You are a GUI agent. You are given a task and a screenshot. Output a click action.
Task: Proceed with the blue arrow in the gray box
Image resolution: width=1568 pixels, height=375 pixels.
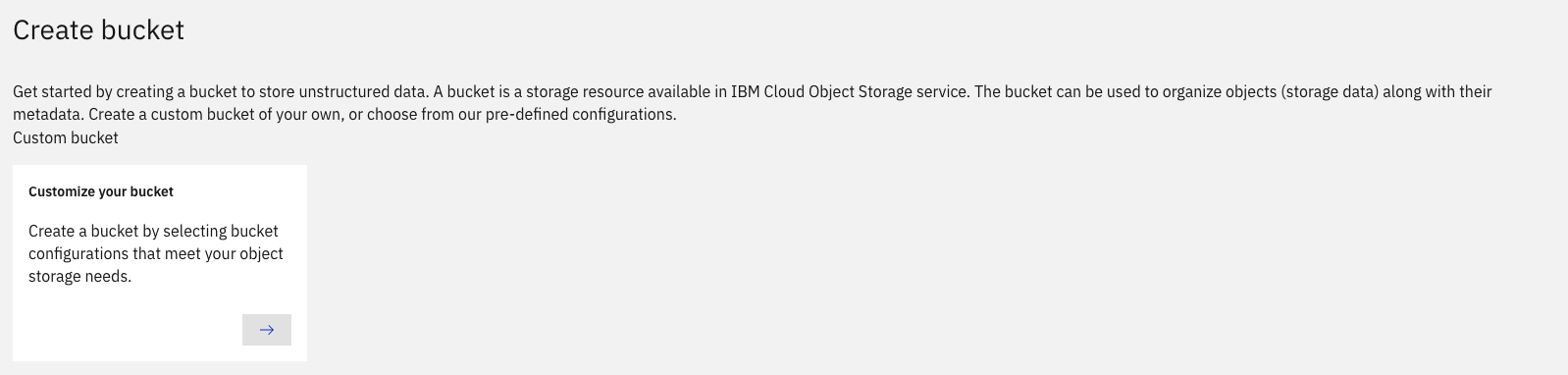pyautogui.click(x=267, y=330)
